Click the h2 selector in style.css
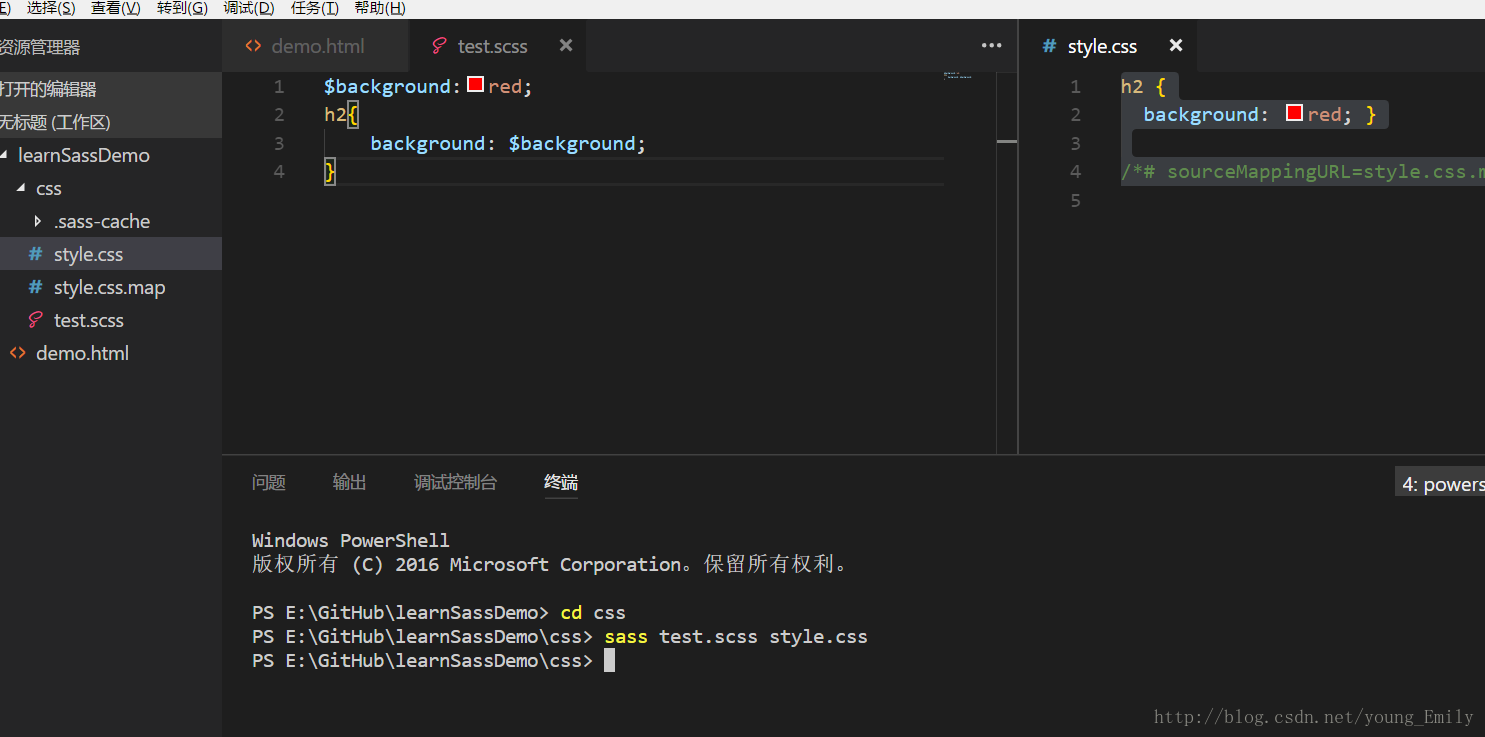The height and width of the screenshot is (737, 1485). click(x=1132, y=87)
